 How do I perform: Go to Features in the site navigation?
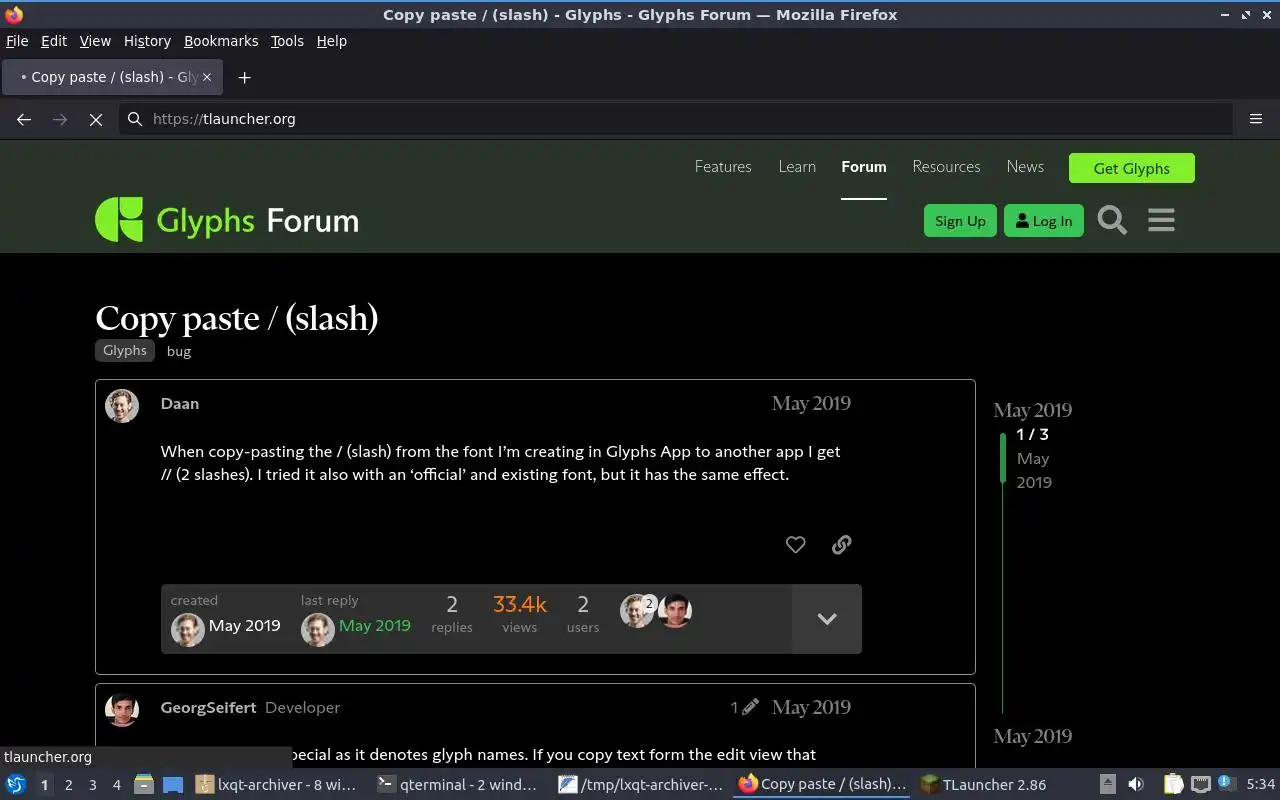(723, 167)
